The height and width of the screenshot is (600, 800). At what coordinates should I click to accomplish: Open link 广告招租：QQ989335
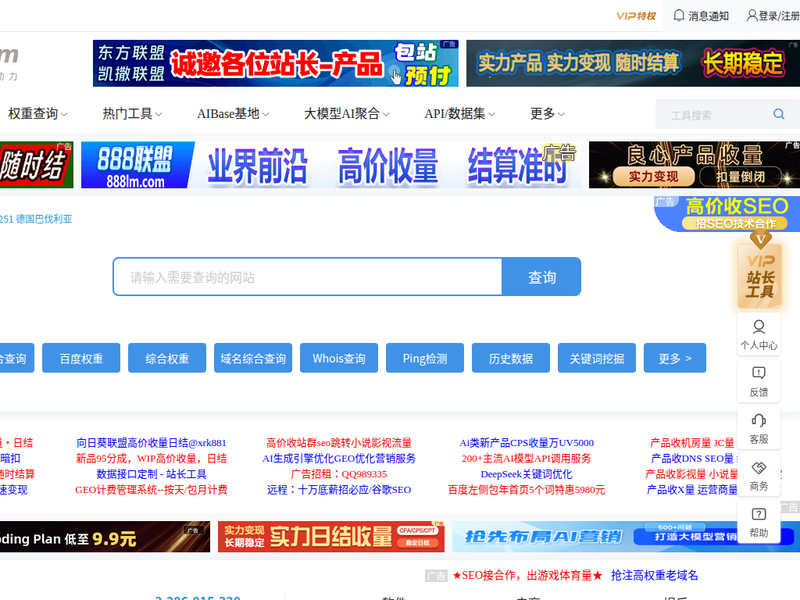339,474
